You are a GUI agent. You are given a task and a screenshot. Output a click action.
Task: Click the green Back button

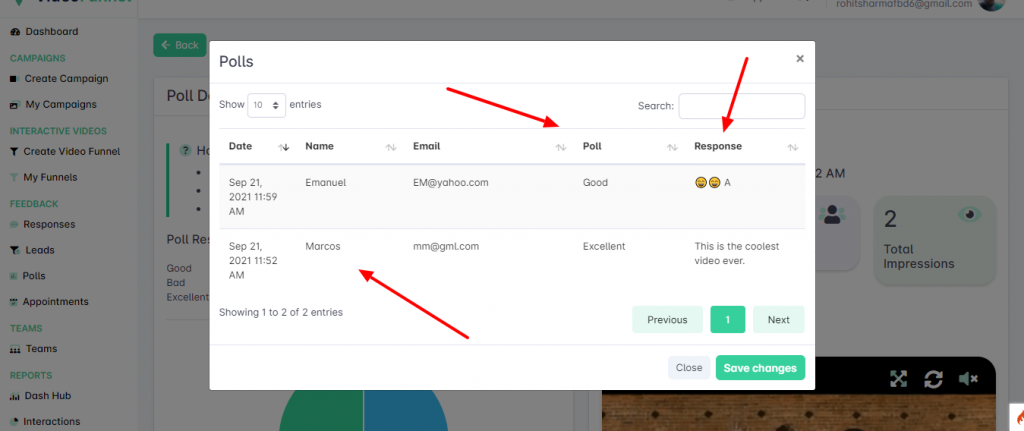click(180, 45)
